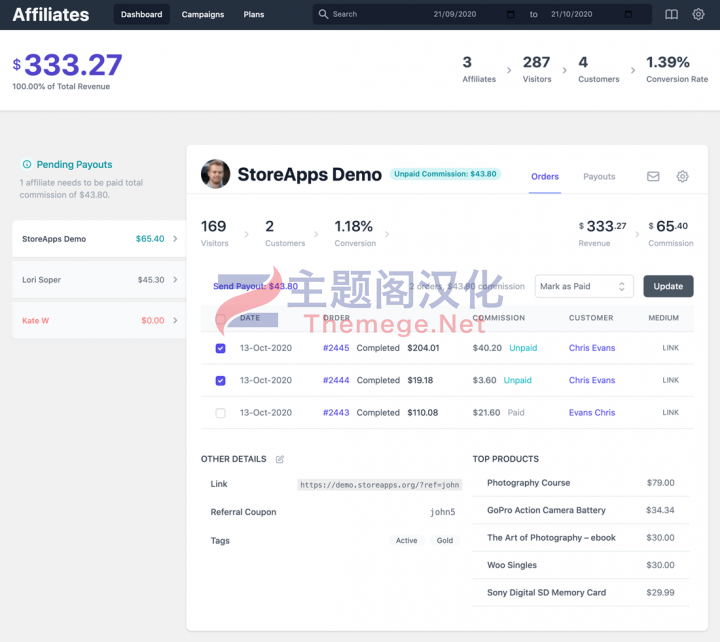Screen dimensions: 720x642
Task: Click the envelope icon for StoreApps Demo
Action: click(653, 176)
